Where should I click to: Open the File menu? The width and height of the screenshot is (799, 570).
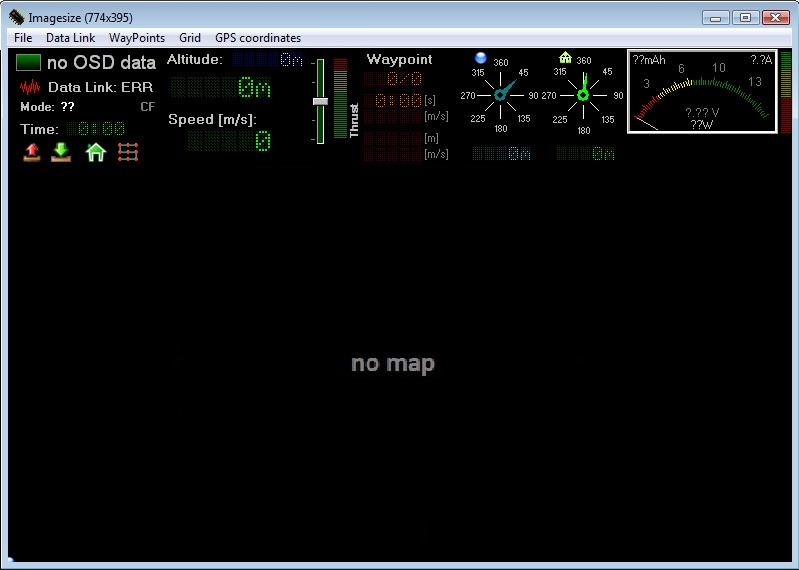23,38
